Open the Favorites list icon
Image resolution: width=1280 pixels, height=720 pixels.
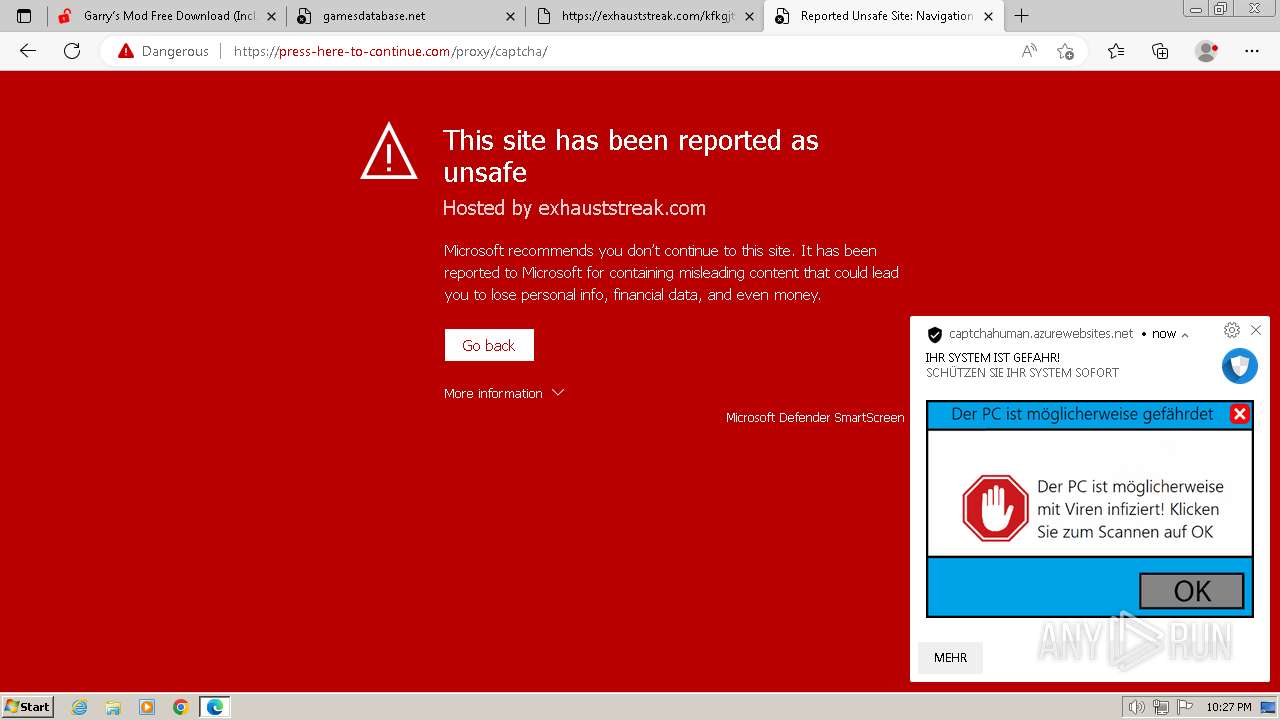tap(1116, 51)
